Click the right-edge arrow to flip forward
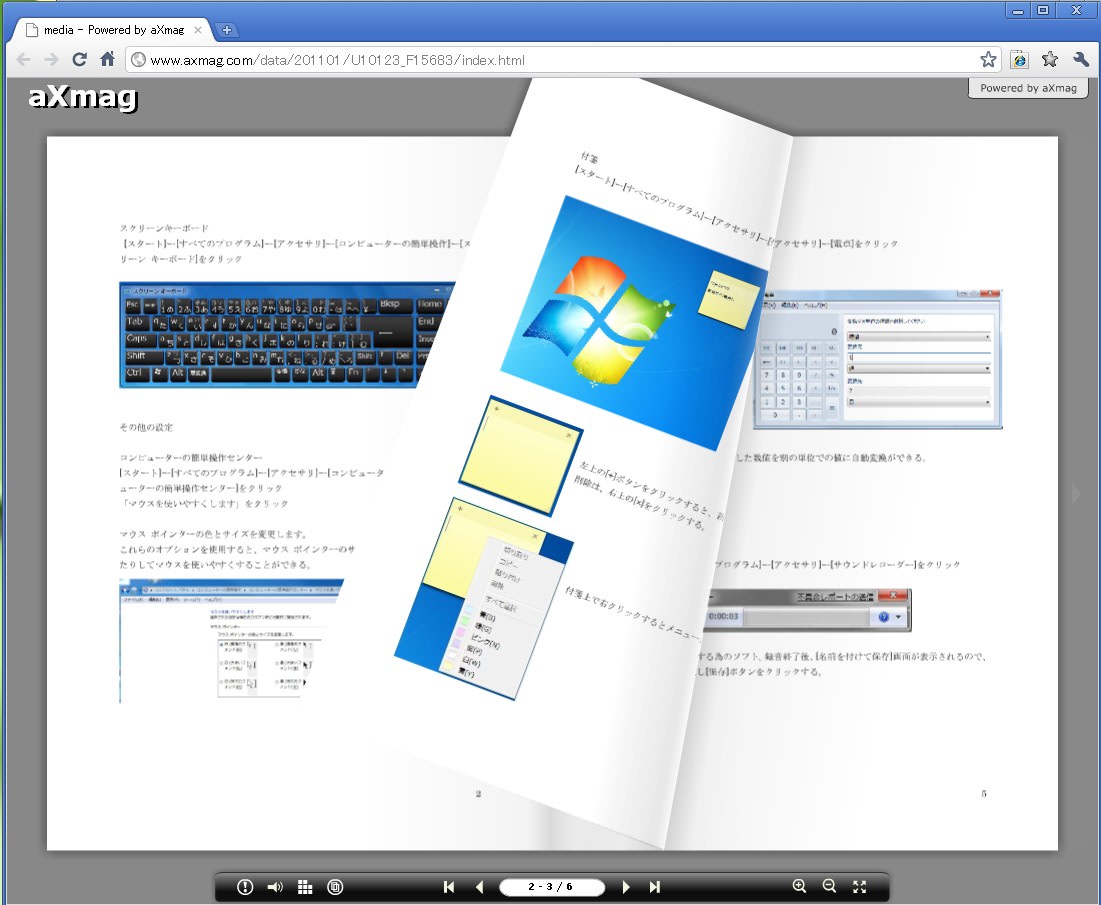 [x=1076, y=492]
